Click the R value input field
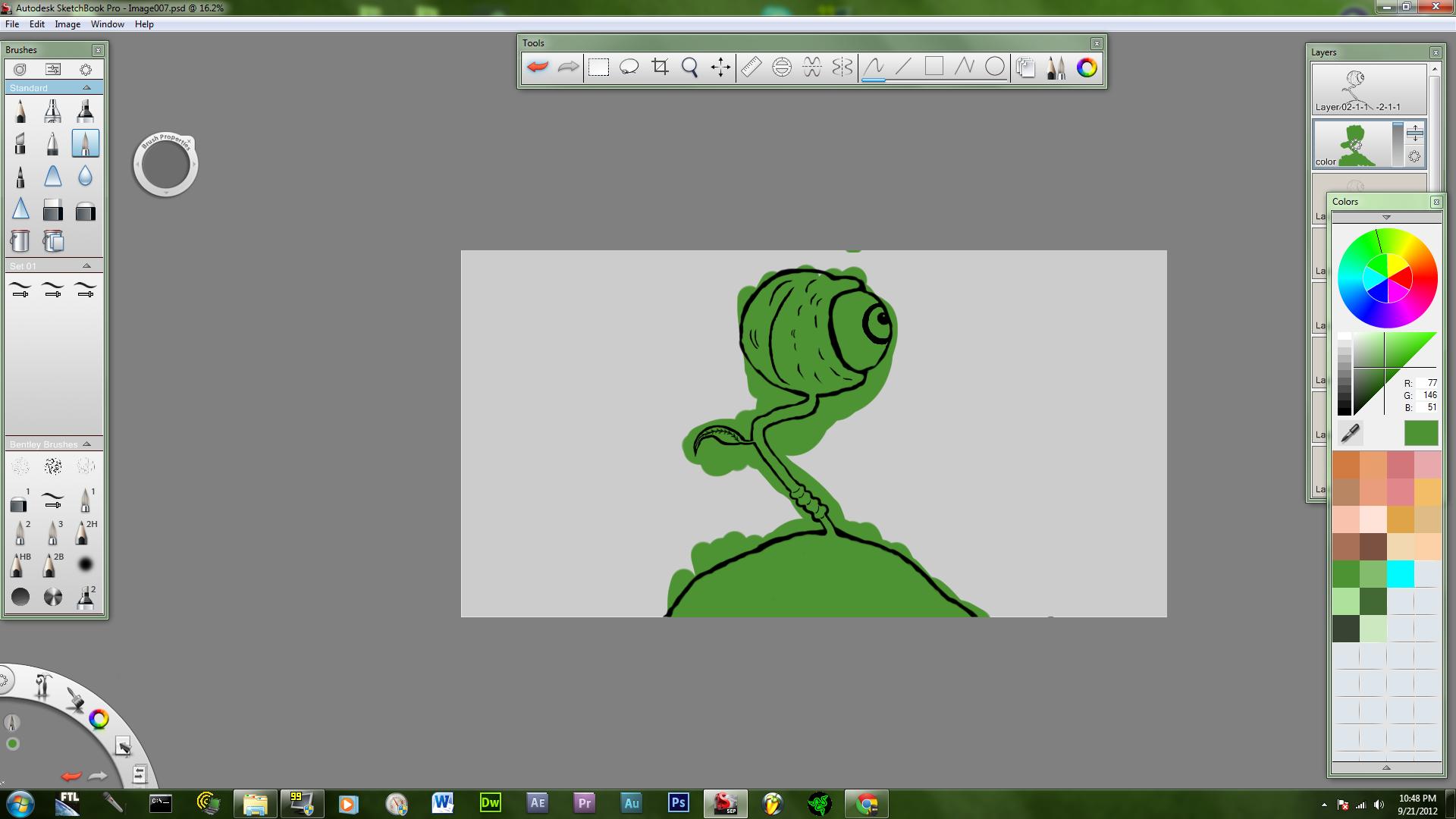This screenshot has height=819, width=1456. coord(1427,383)
